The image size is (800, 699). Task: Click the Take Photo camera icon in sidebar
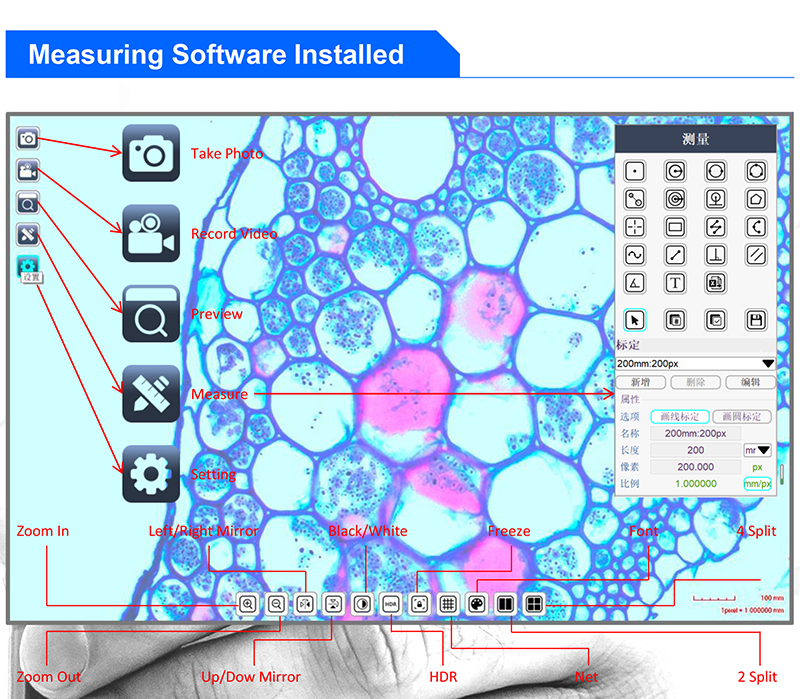pyautogui.click(x=28, y=139)
